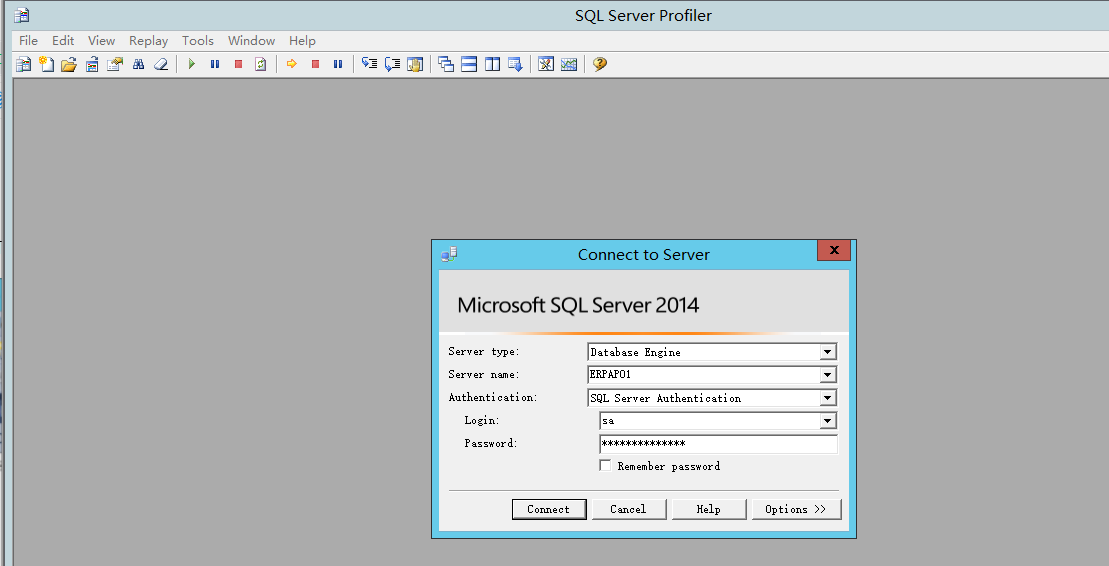Open the Authentication dropdown list
Viewport: 1109px width, 566px height.
click(828, 398)
